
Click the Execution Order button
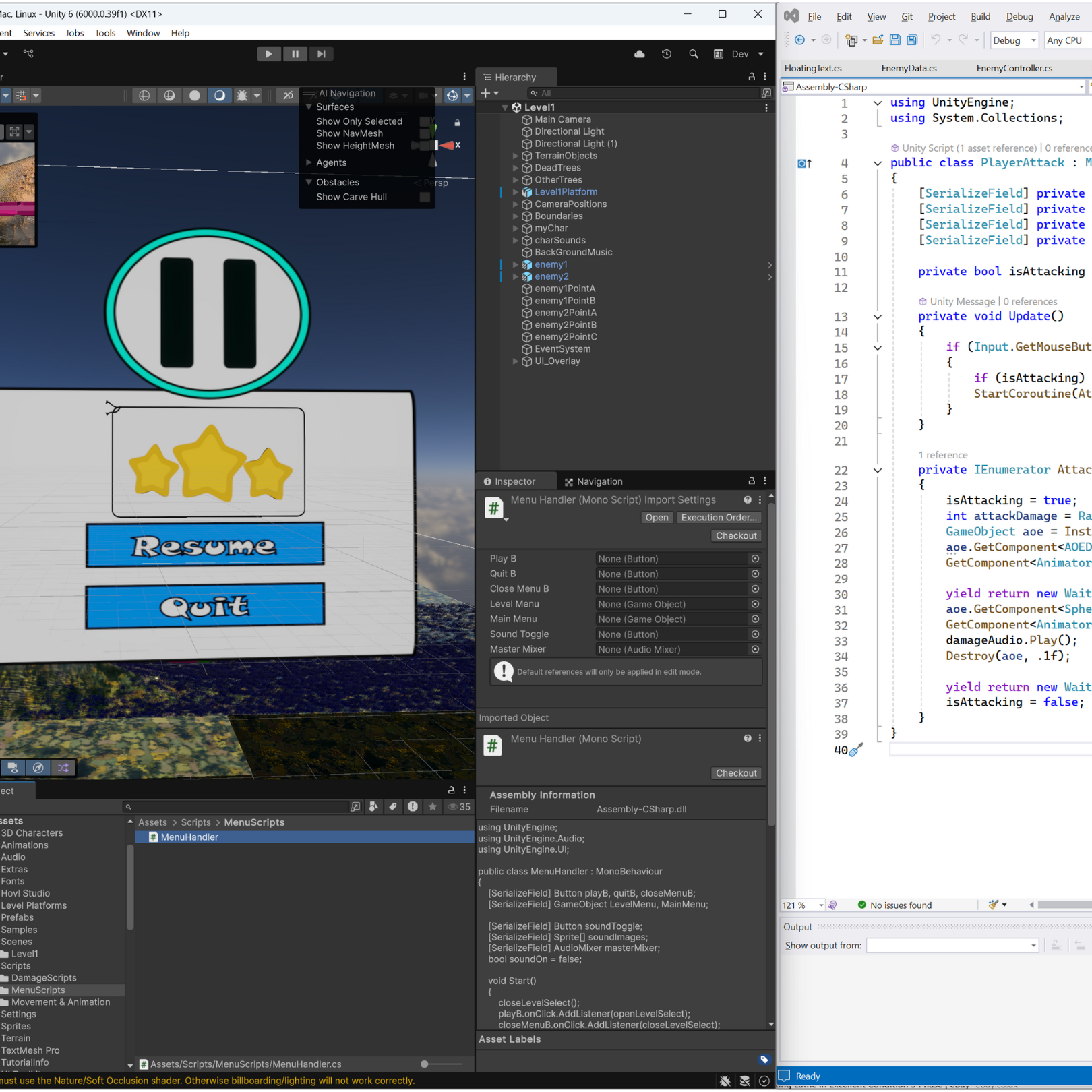pos(719,518)
